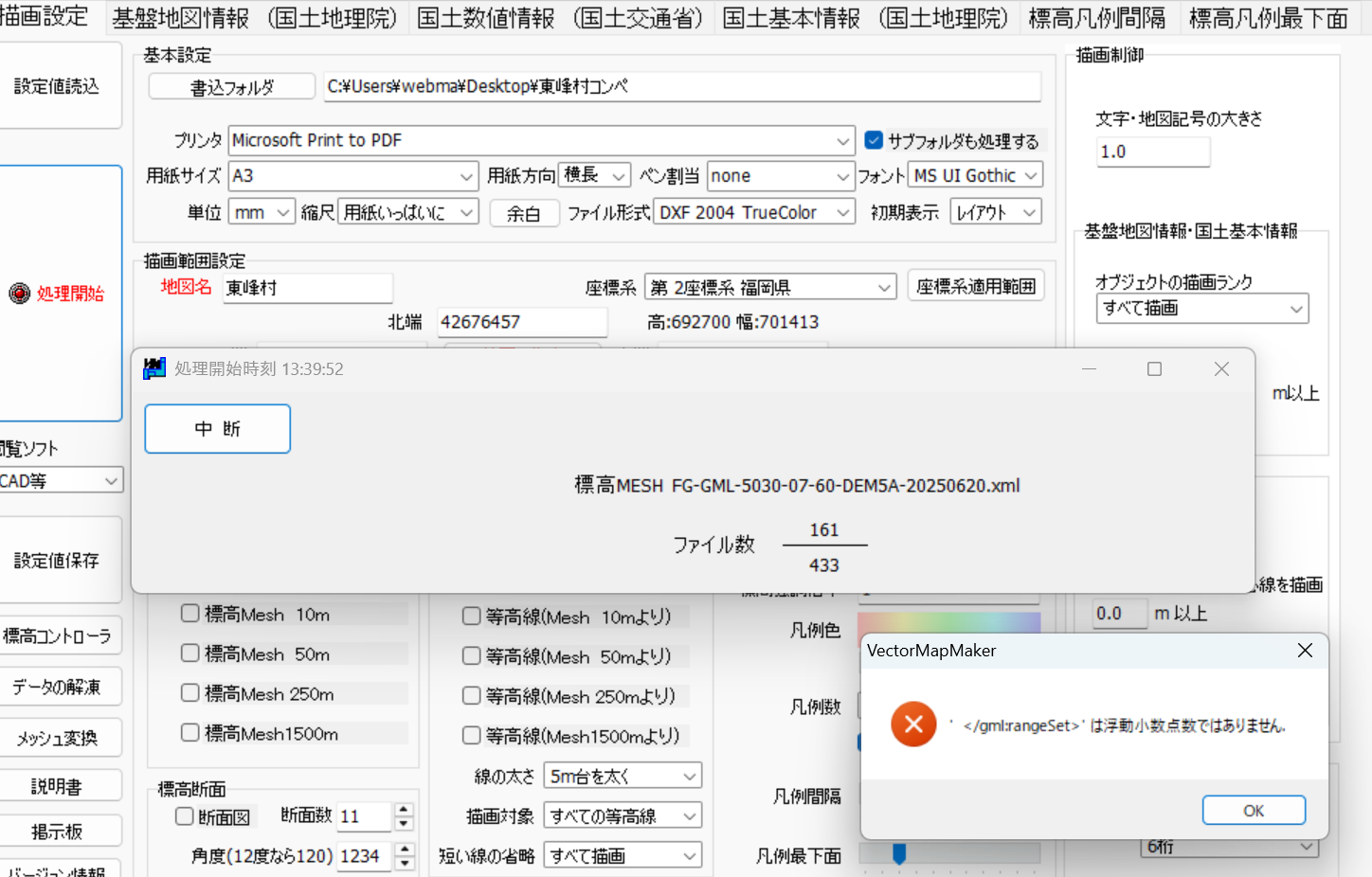Open the 標高凡例間隔 tab

[x=1096, y=18]
